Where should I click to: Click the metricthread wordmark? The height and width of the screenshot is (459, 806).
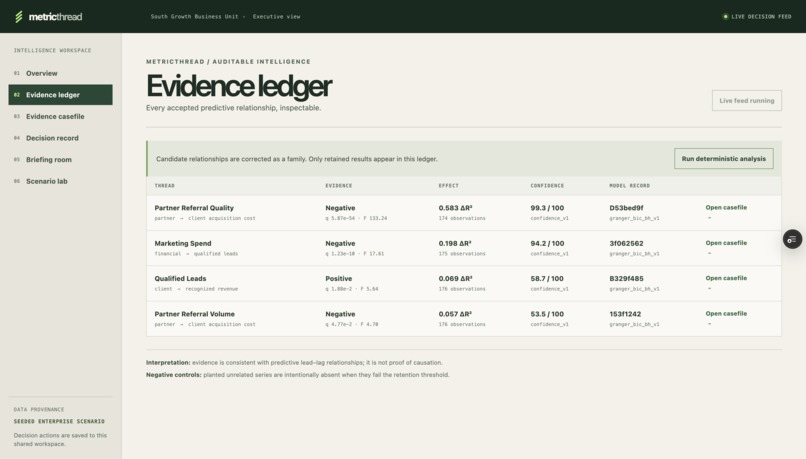55,17
